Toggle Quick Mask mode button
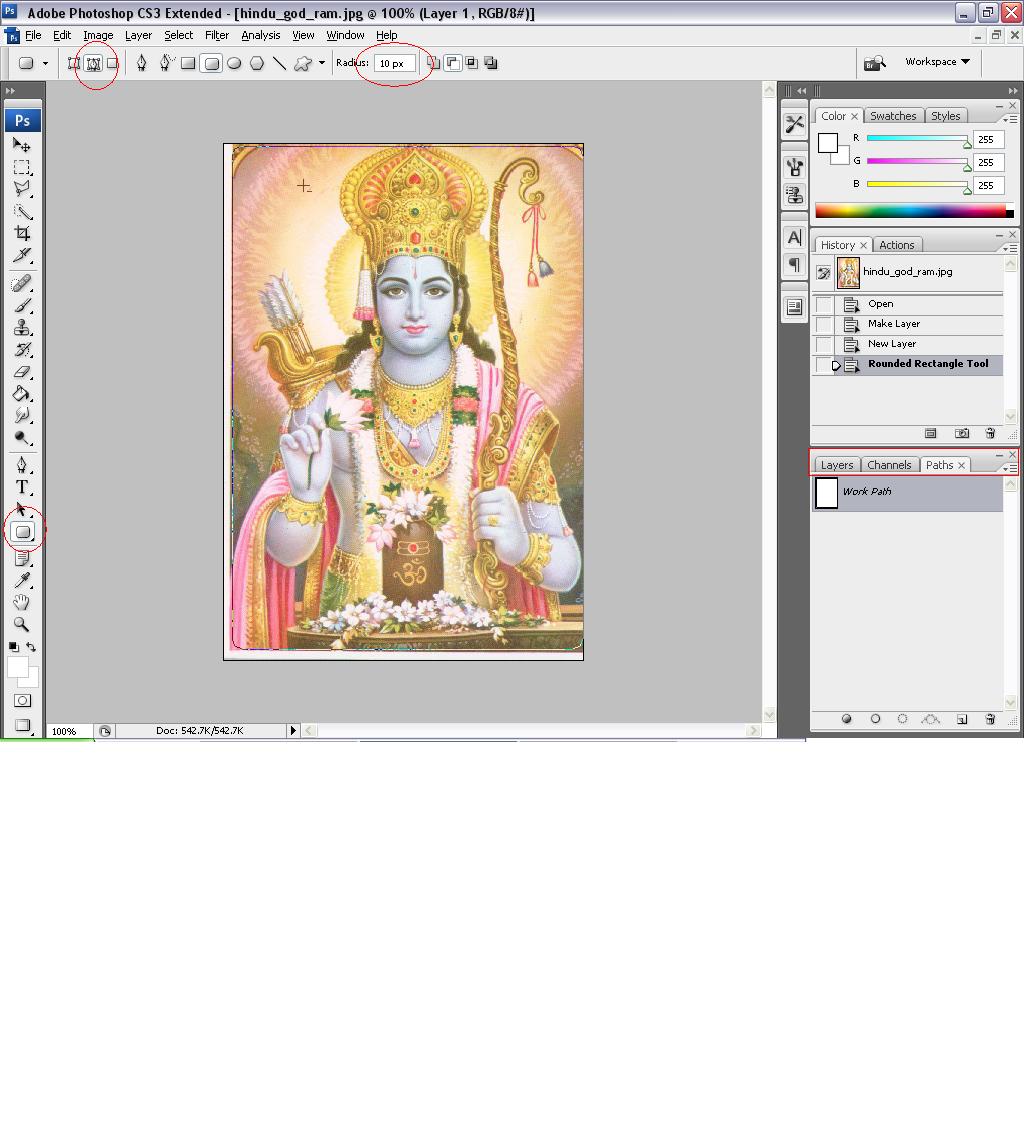The image size is (1024, 1148). (22, 701)
